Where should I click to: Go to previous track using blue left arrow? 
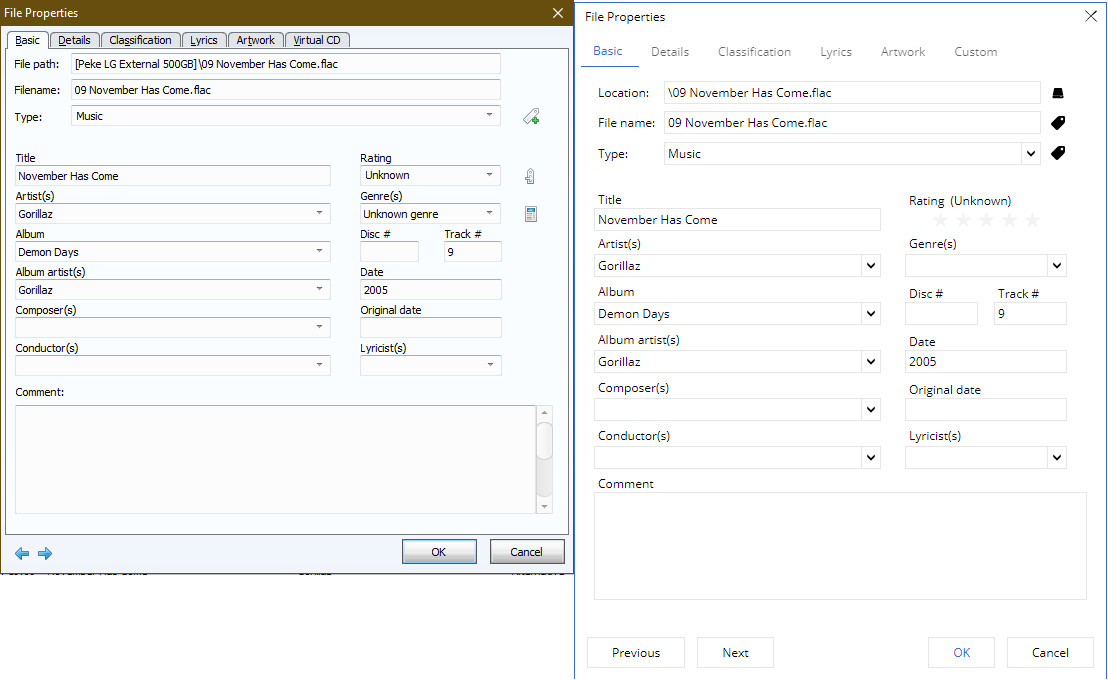pos(22,553)
